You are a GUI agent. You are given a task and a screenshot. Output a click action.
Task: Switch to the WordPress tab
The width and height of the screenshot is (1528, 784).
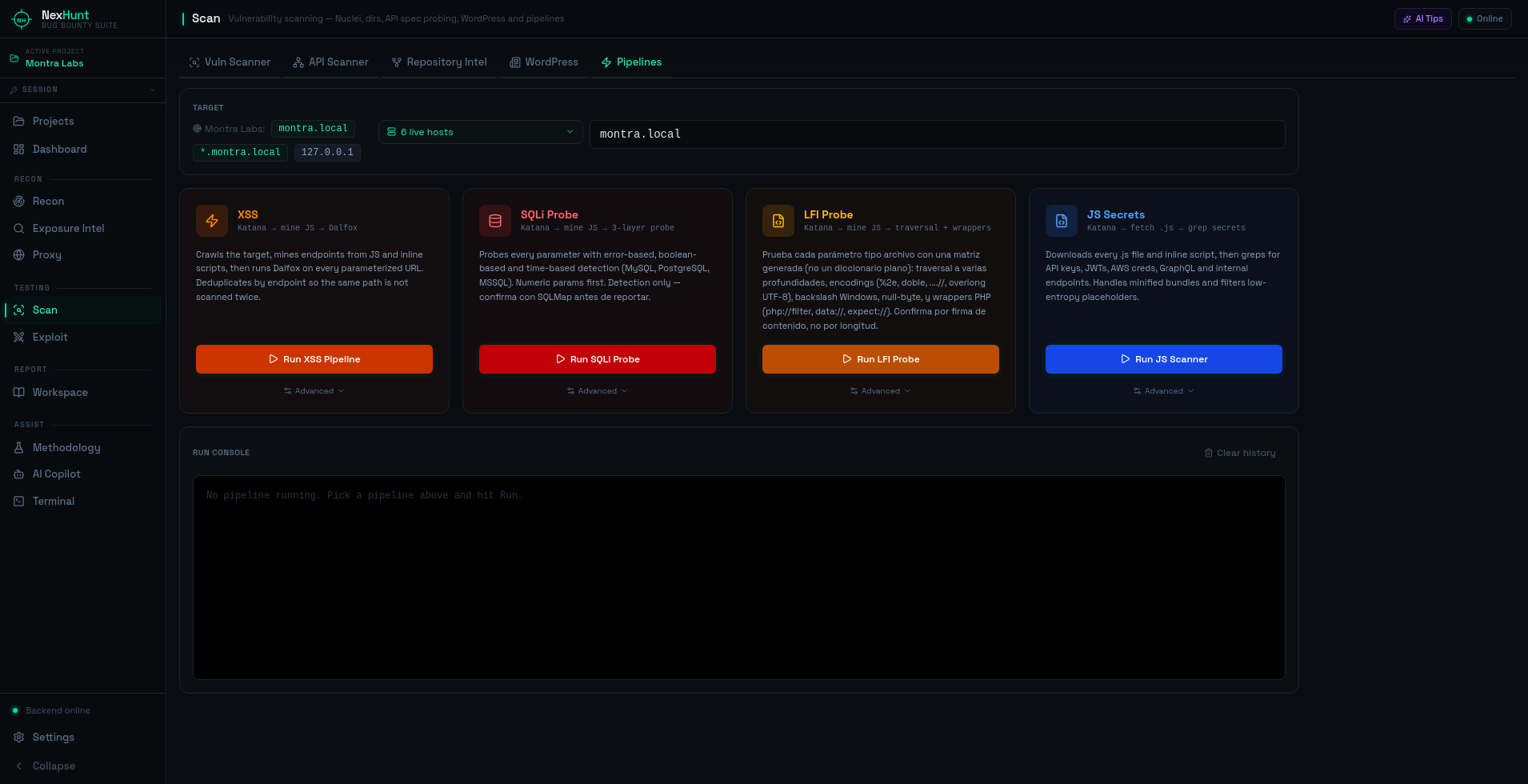point(544,62)
